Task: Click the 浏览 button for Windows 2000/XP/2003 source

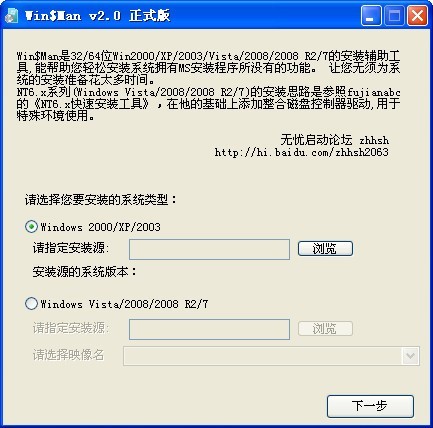Action: 325,249
